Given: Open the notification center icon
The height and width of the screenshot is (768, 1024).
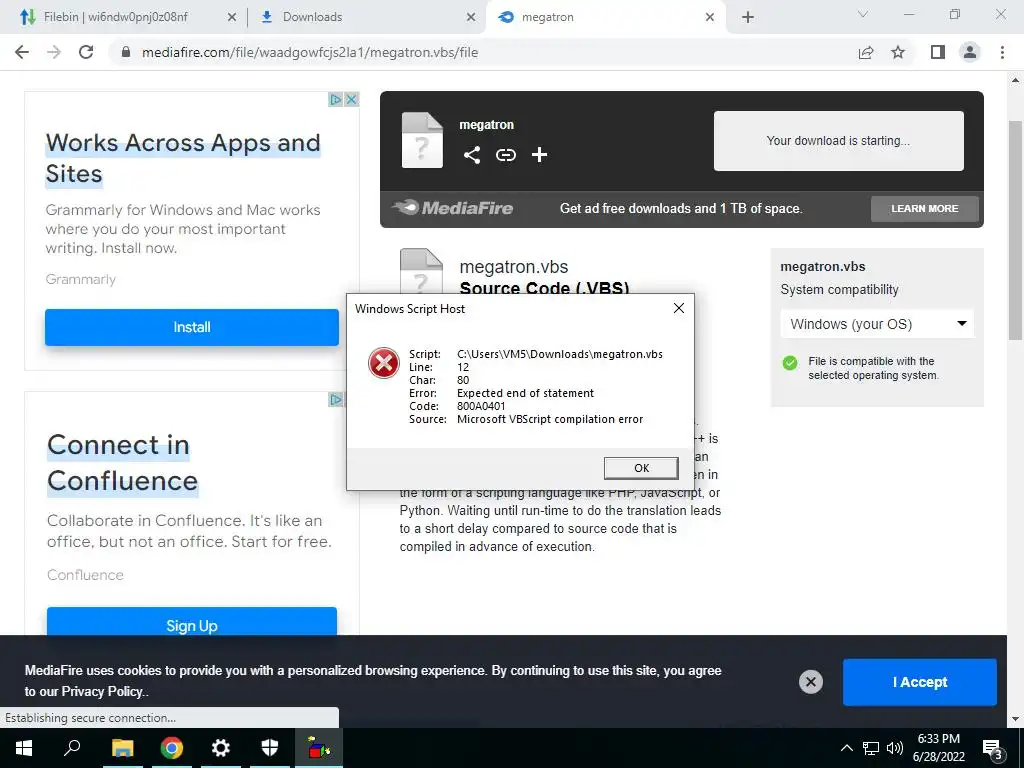Looking at the screenshot, I should click(993, 748).
